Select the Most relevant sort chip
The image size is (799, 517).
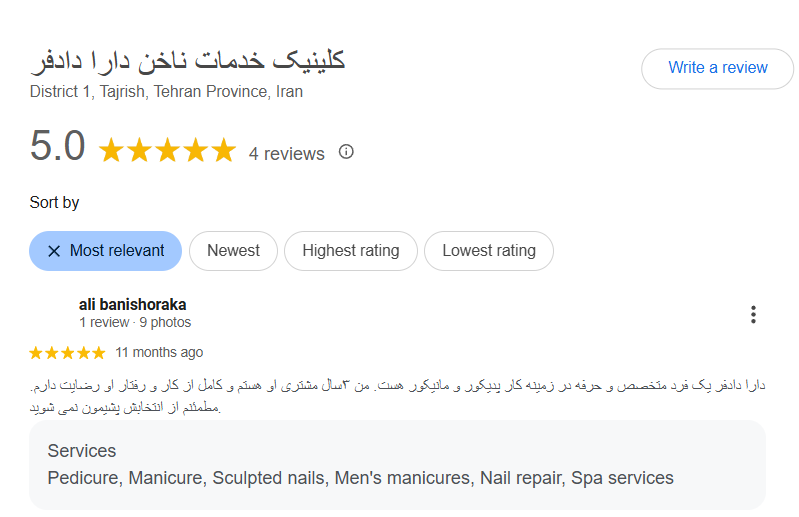point(105,251)
